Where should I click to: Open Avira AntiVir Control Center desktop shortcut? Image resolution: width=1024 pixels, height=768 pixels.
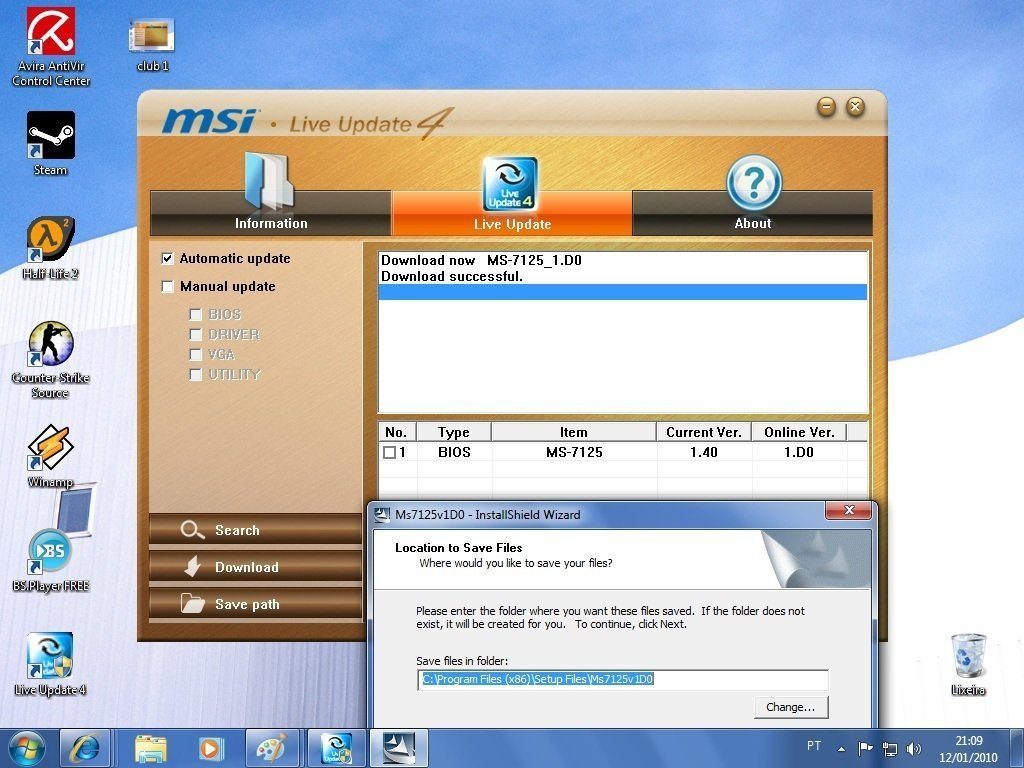point(51,47)
